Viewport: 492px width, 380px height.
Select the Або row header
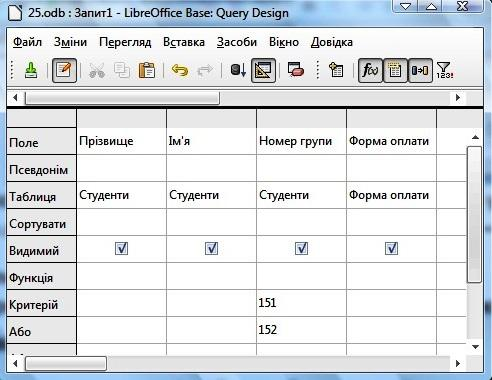[41, 331]
